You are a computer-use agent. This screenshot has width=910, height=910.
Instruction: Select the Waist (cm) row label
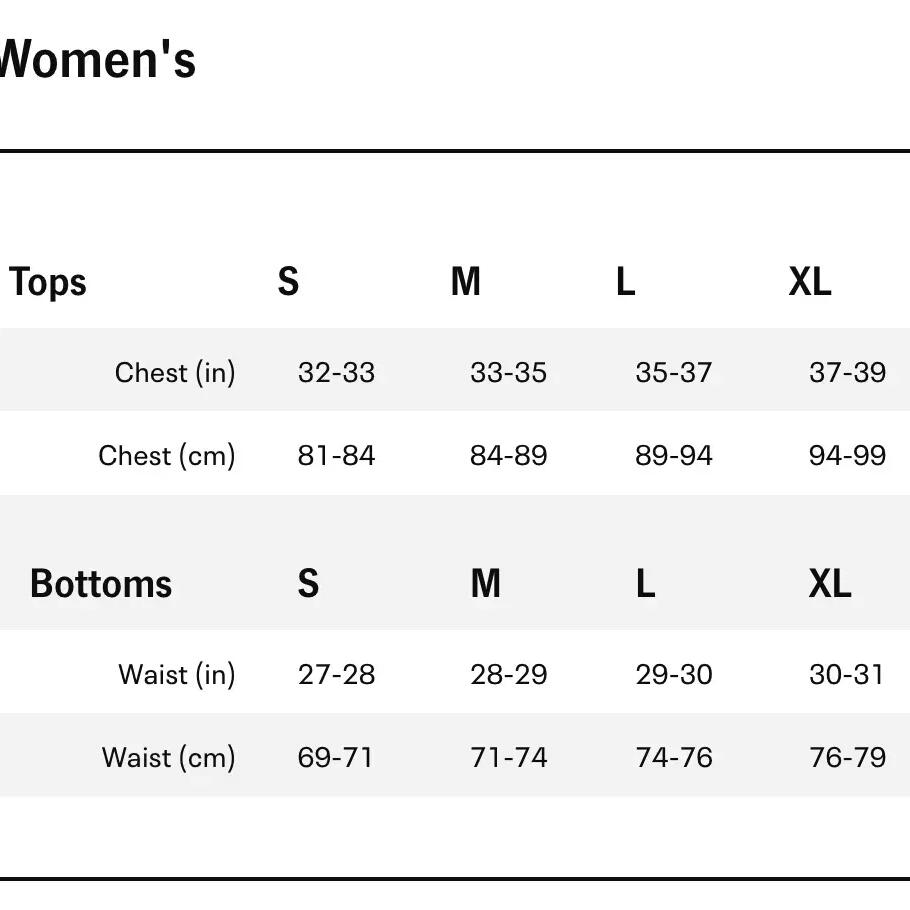[169, 758]
